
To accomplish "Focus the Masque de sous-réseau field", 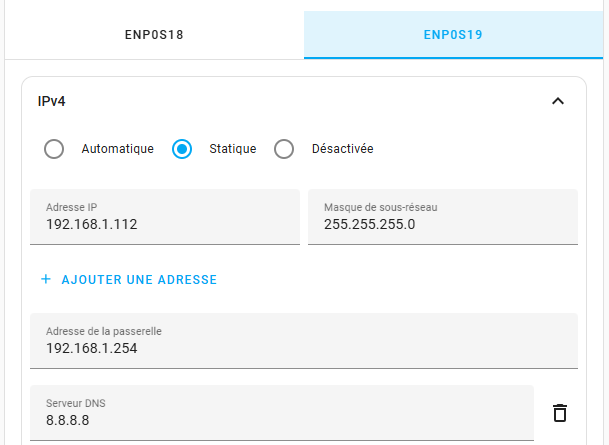I will coord(443,217).
